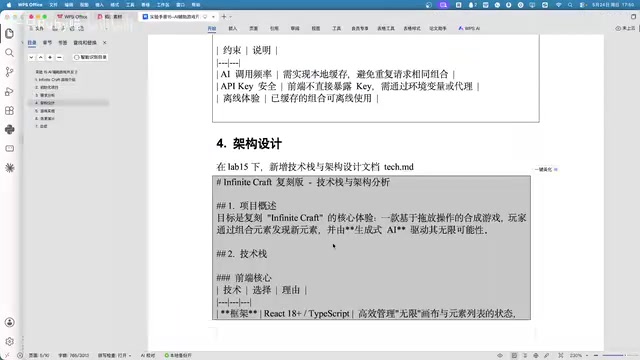Switch to the References ribbon tab
Viewport: 640px width, 360px height.
coord(274,29)
